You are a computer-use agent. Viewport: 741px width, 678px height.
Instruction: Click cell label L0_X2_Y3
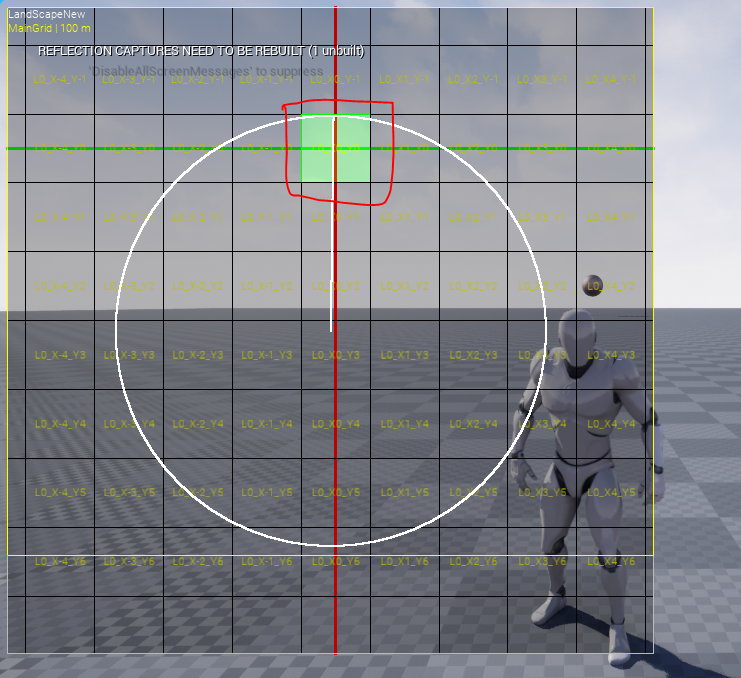[474, 355]
